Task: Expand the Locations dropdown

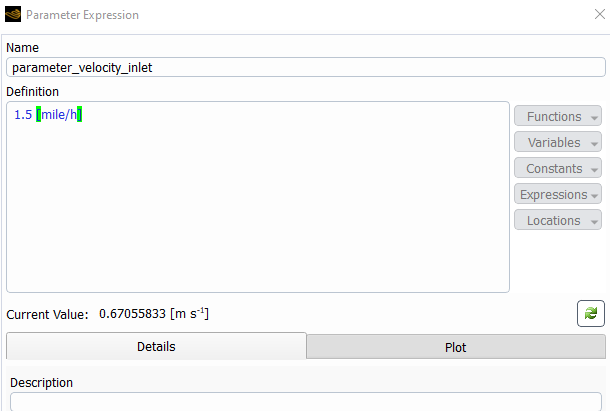Action: (x=558, y=220)
